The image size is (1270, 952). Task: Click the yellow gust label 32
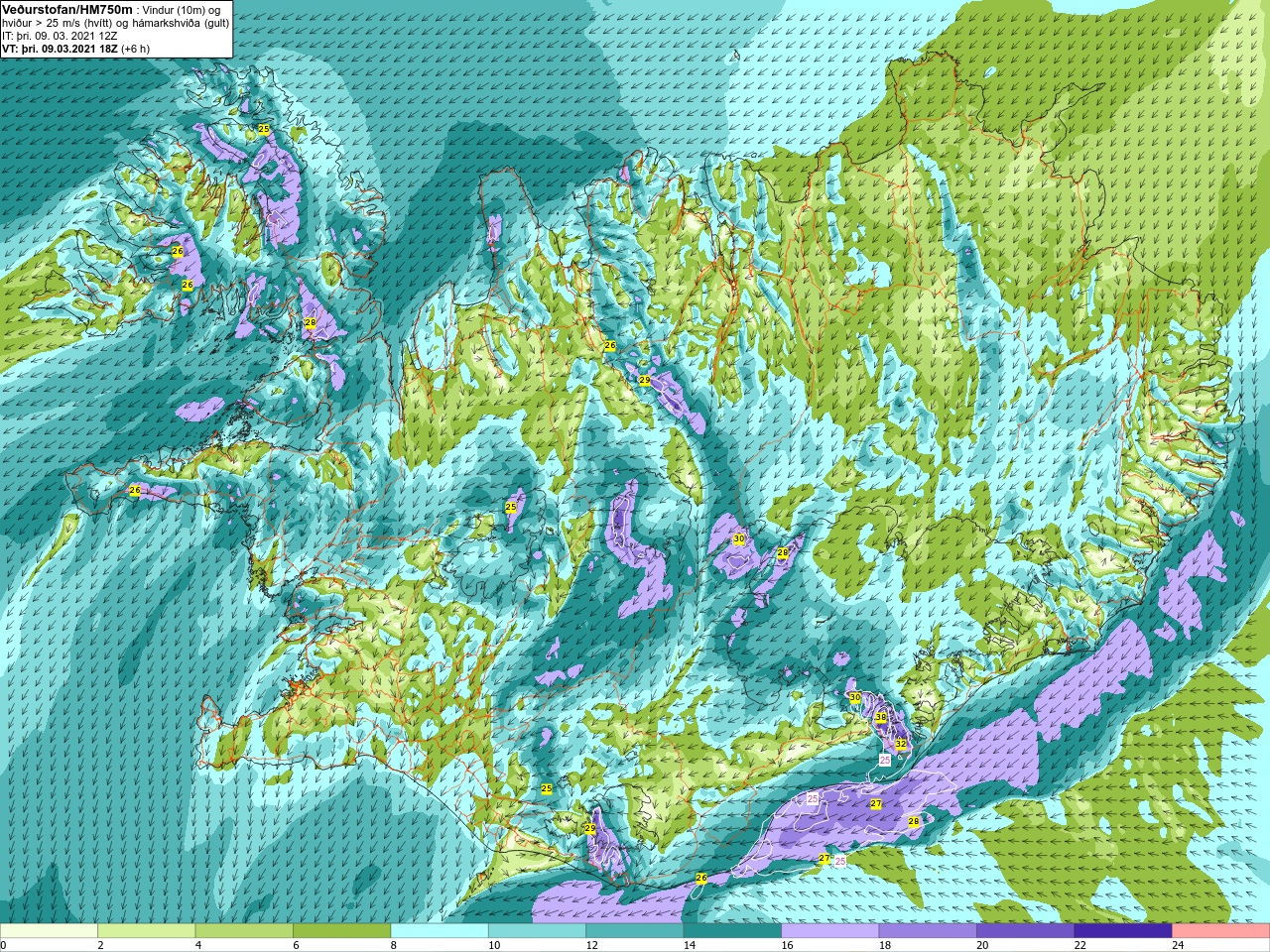click(x=901, y=743)
